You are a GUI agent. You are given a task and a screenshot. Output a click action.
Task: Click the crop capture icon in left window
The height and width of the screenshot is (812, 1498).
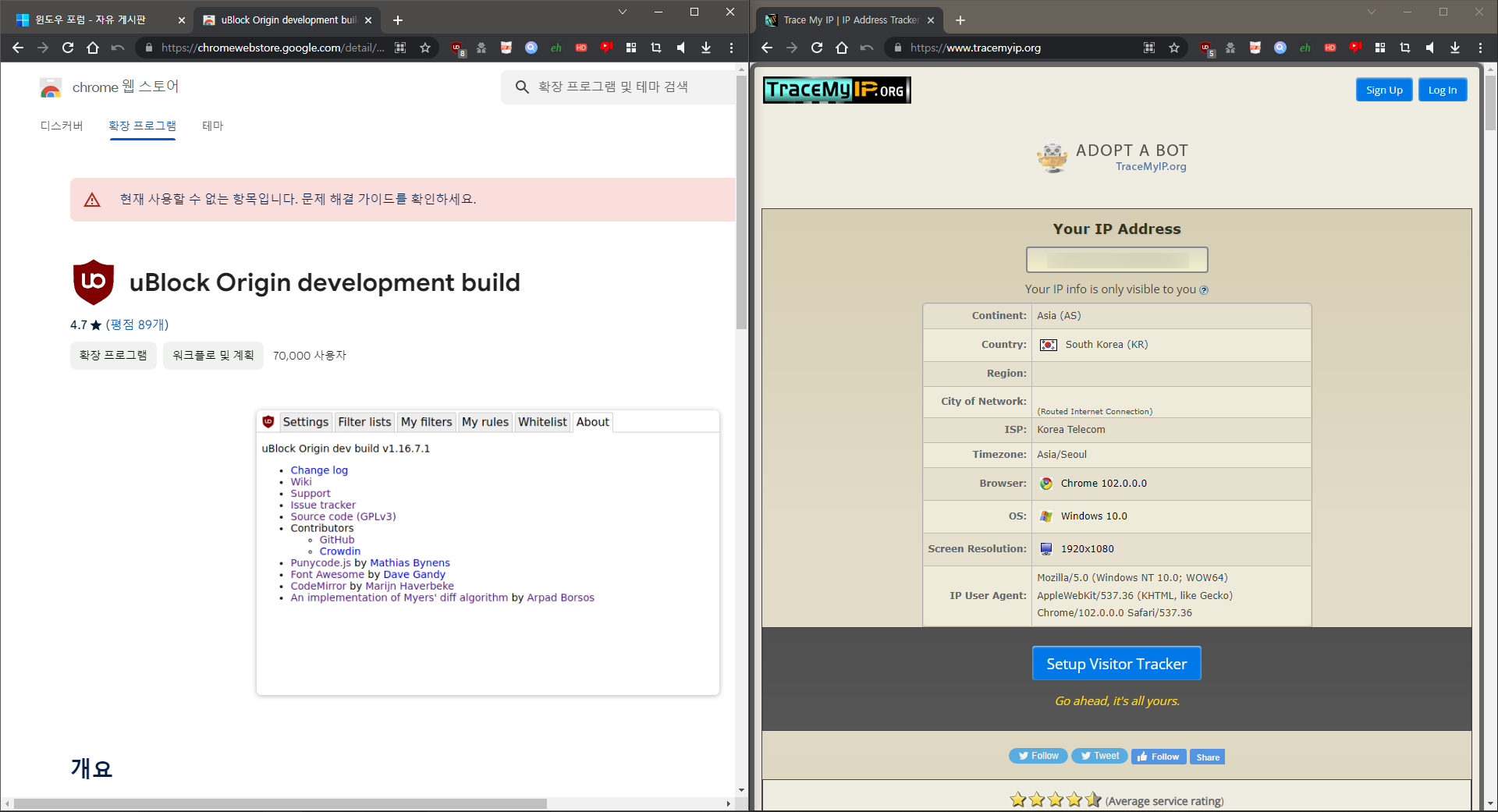click(x=656, y=48)
